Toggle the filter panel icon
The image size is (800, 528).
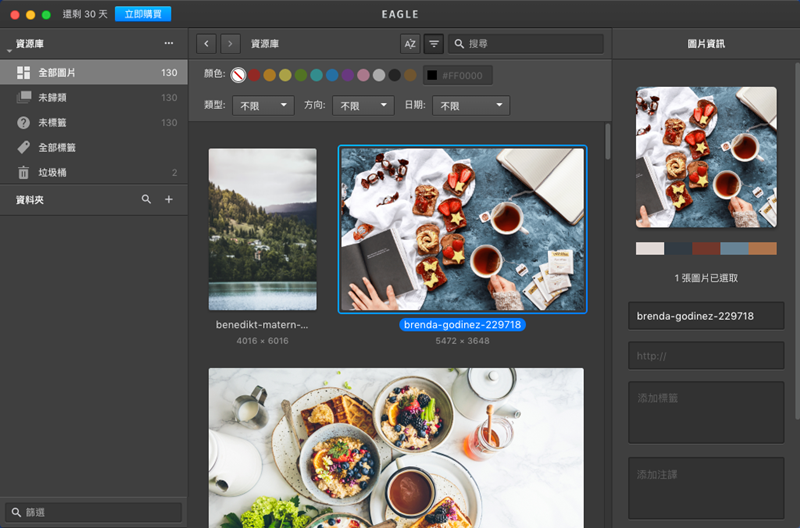point(434,44)
